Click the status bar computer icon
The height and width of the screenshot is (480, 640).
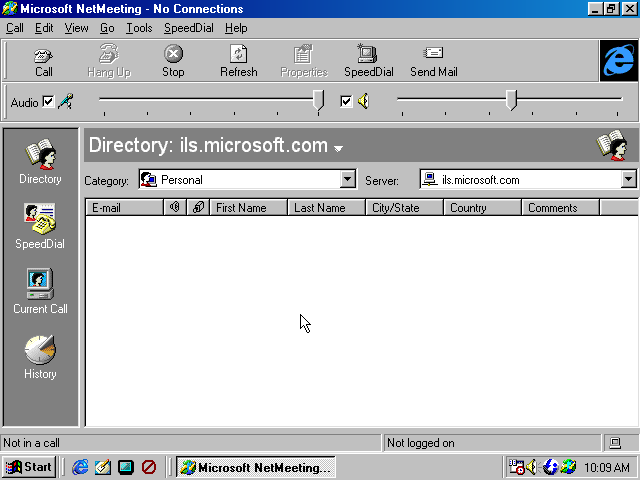(x=615, y=443)
